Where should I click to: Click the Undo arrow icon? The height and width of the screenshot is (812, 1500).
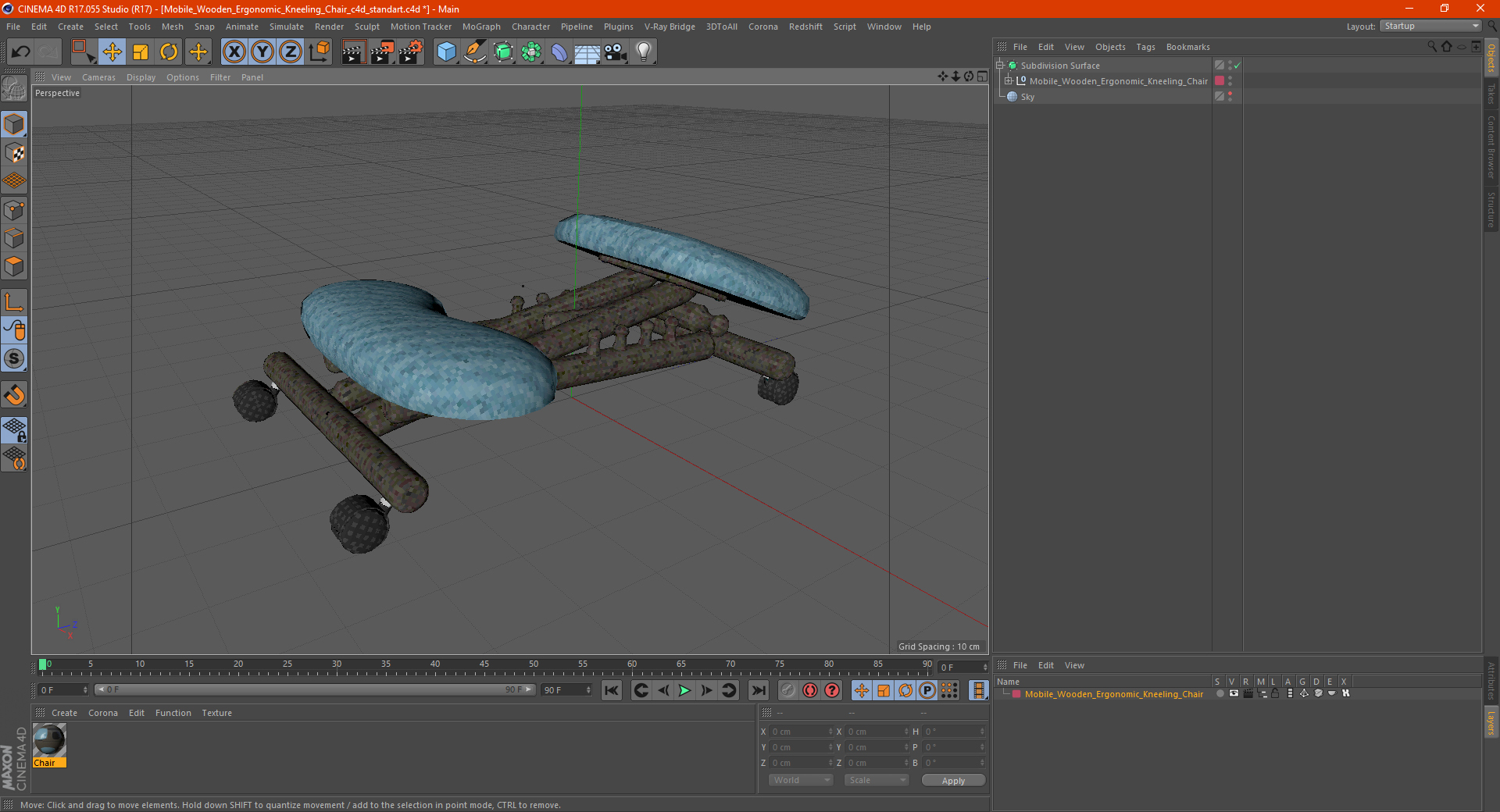20,52
